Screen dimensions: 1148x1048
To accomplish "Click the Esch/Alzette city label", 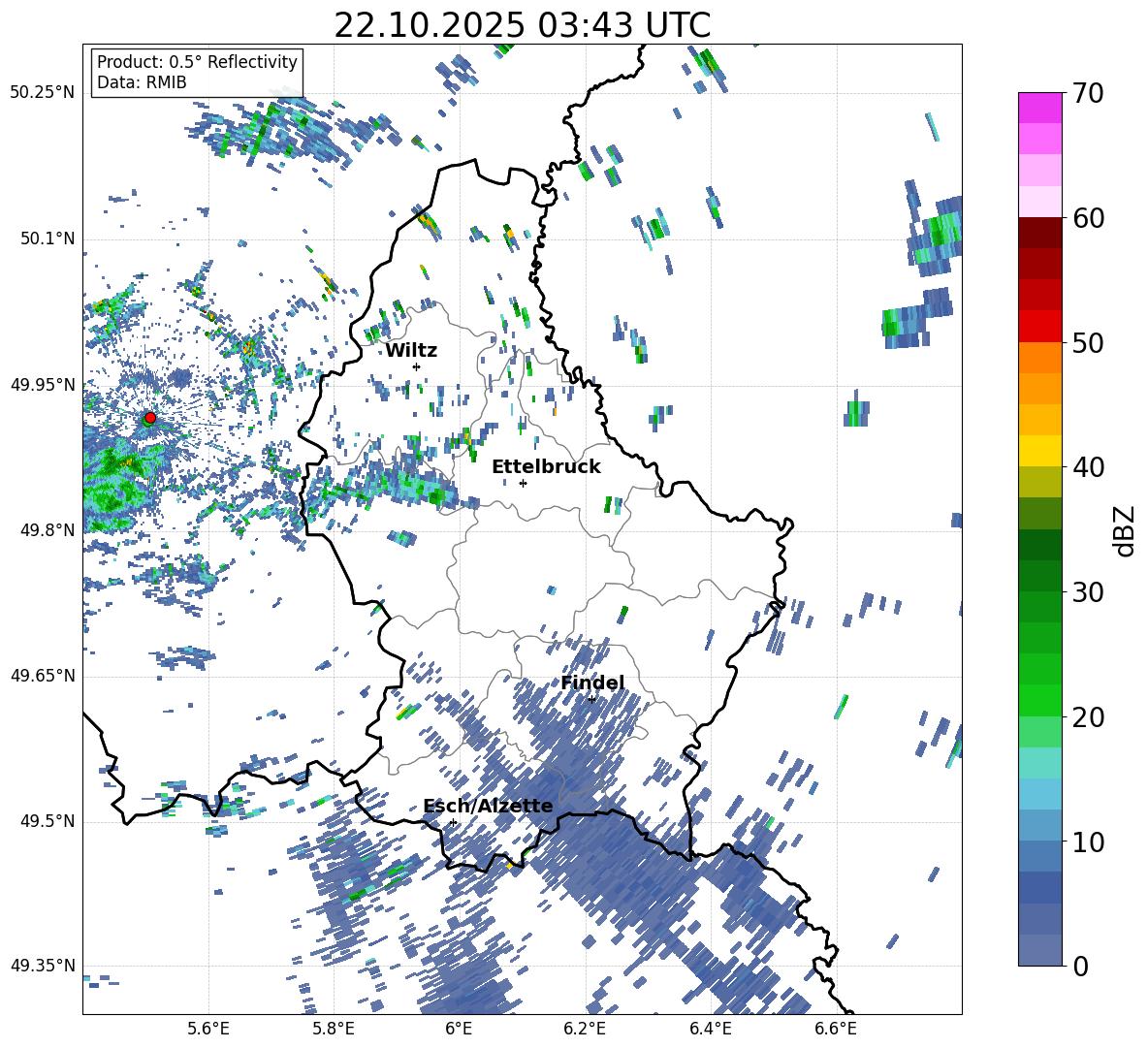I will pyautogui.click(x=489, y=806).
